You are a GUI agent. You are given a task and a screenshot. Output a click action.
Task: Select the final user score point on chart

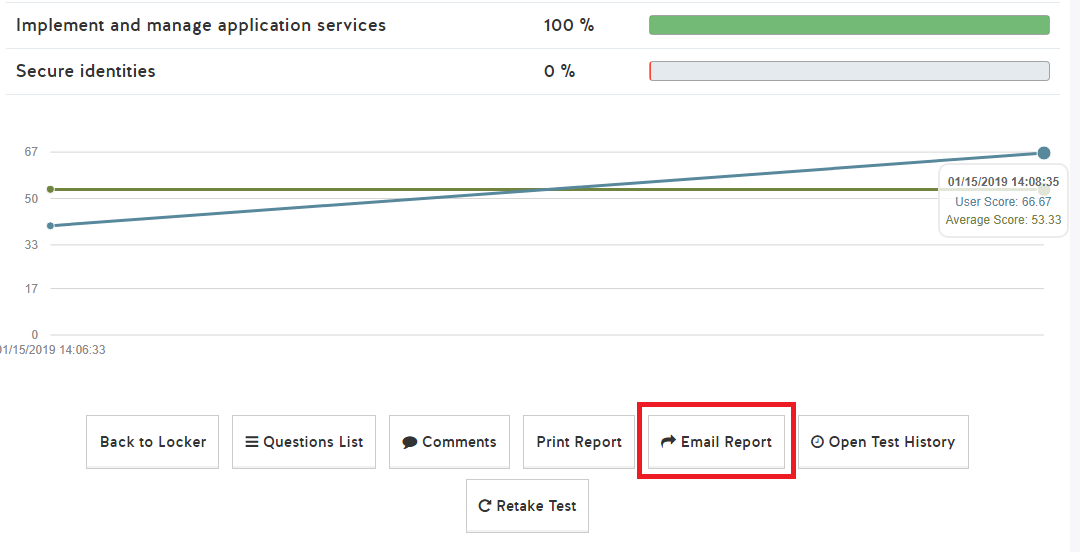(1044, 153)
